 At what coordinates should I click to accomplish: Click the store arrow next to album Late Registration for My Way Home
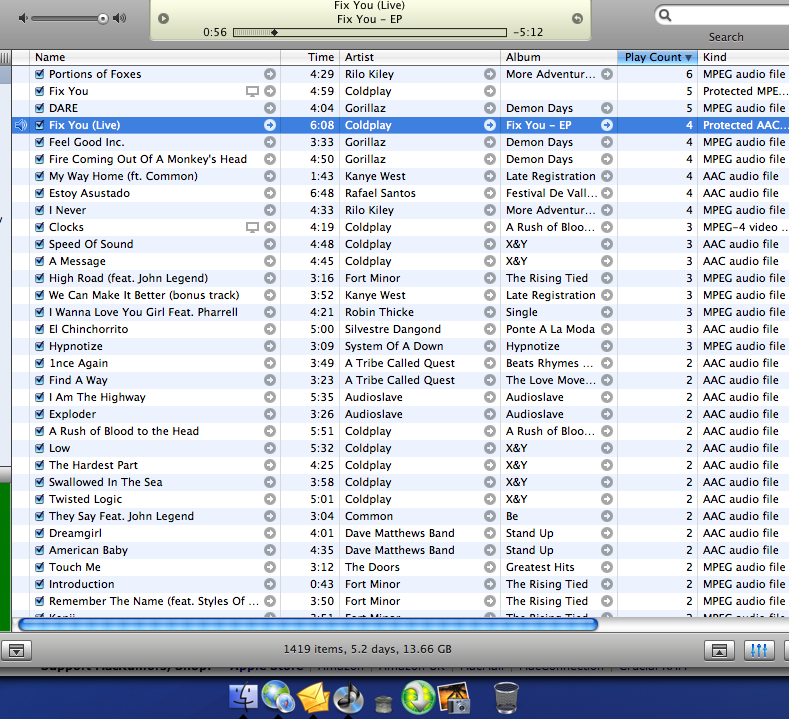click(x=607, y=176)
